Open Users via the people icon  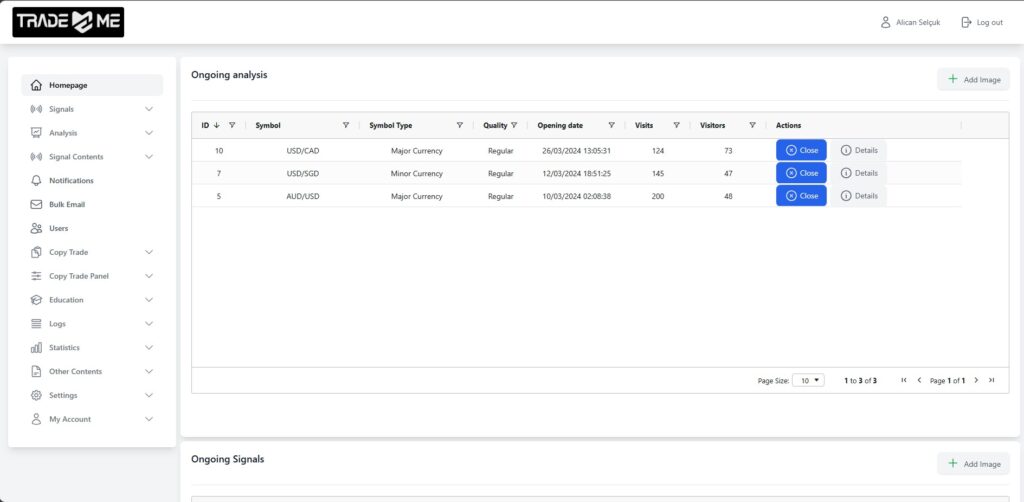point(36,228)
